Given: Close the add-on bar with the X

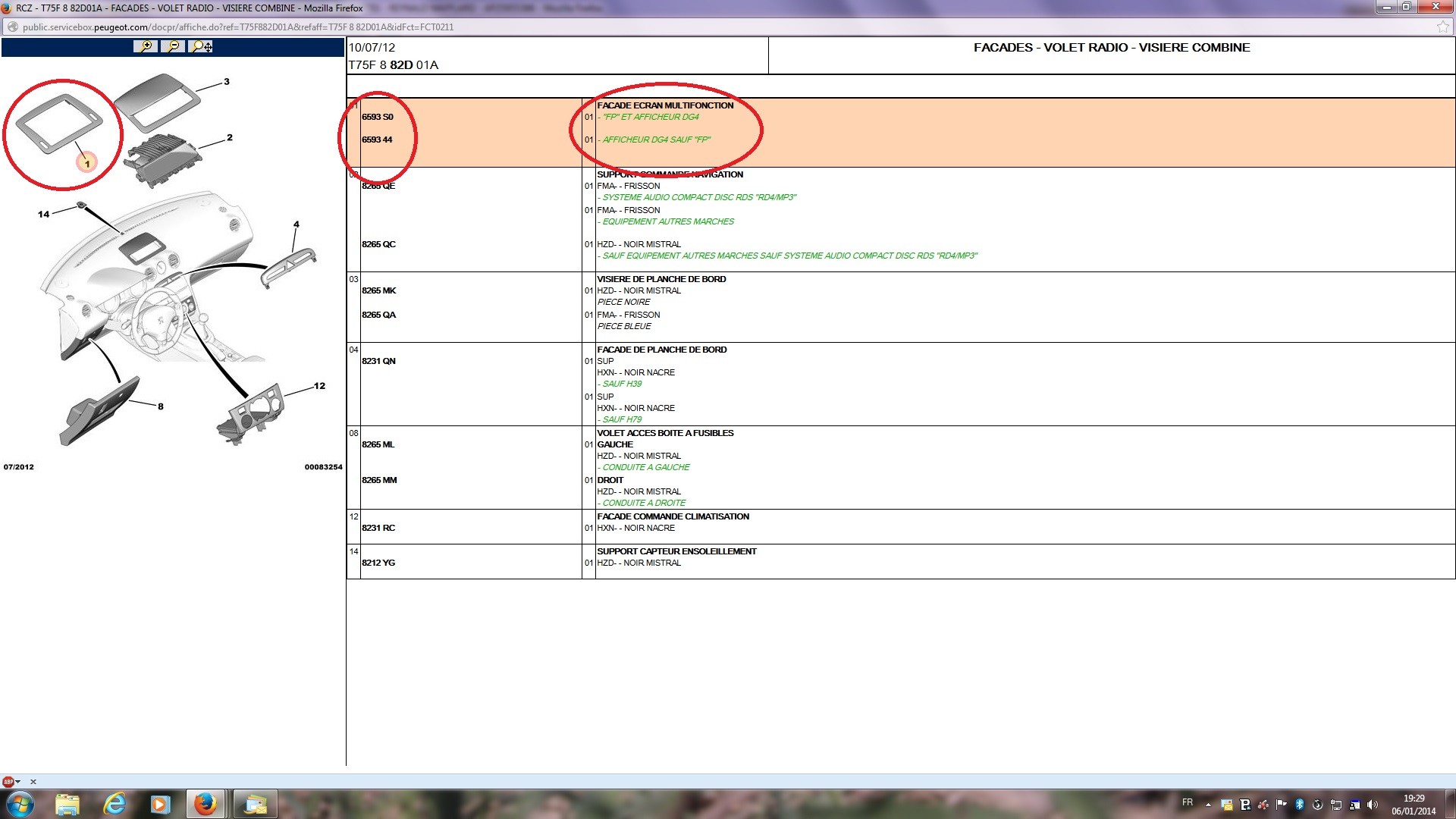Looking at the screenshot, I should click(33, 782).
